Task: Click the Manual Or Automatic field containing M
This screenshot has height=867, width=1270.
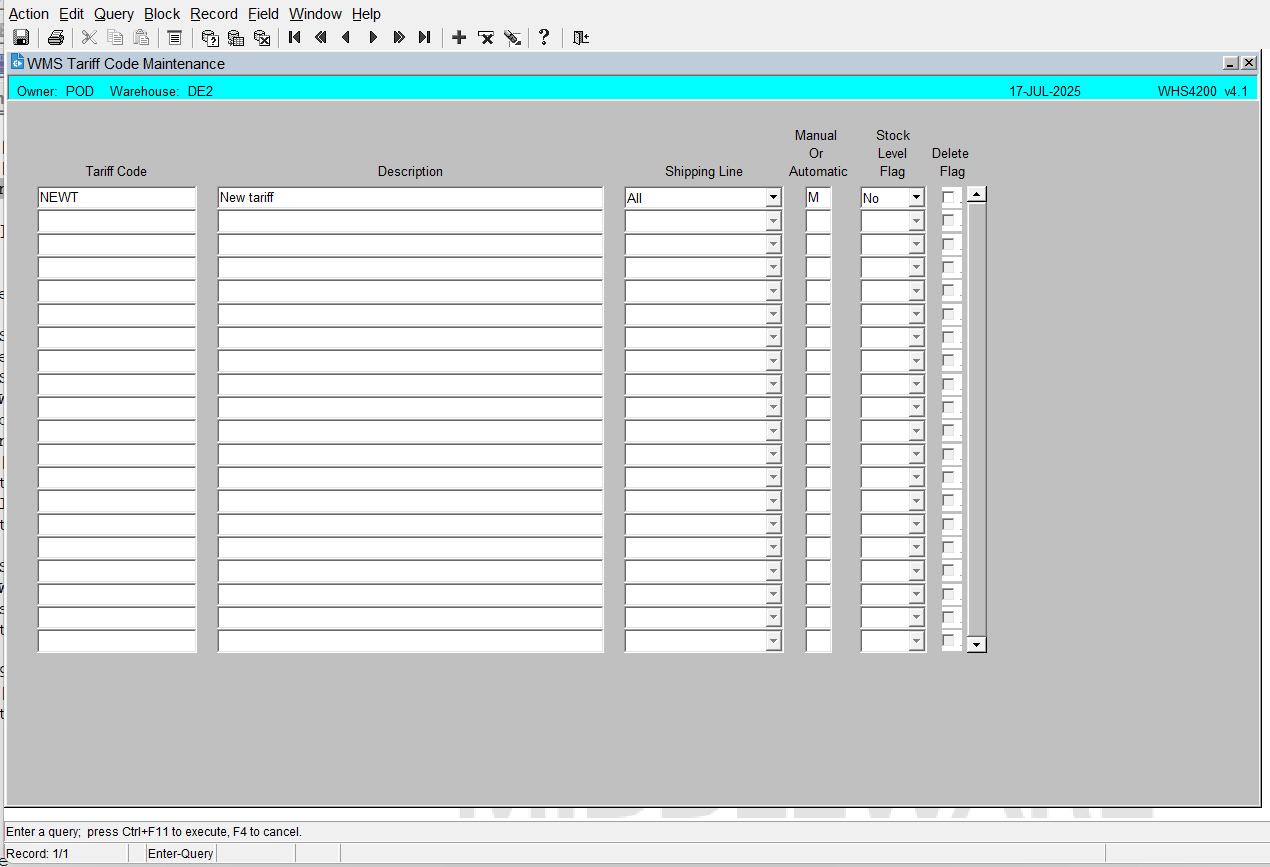Action: [x=818, y=198]
